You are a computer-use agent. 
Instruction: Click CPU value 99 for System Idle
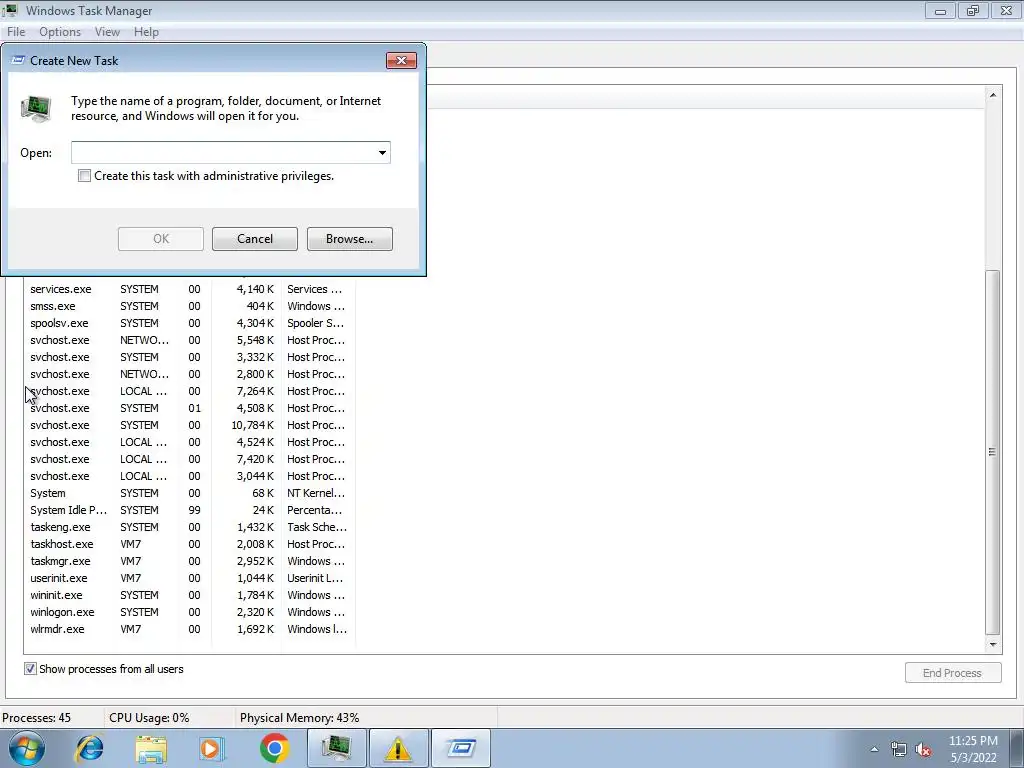(x=195, y=510)
